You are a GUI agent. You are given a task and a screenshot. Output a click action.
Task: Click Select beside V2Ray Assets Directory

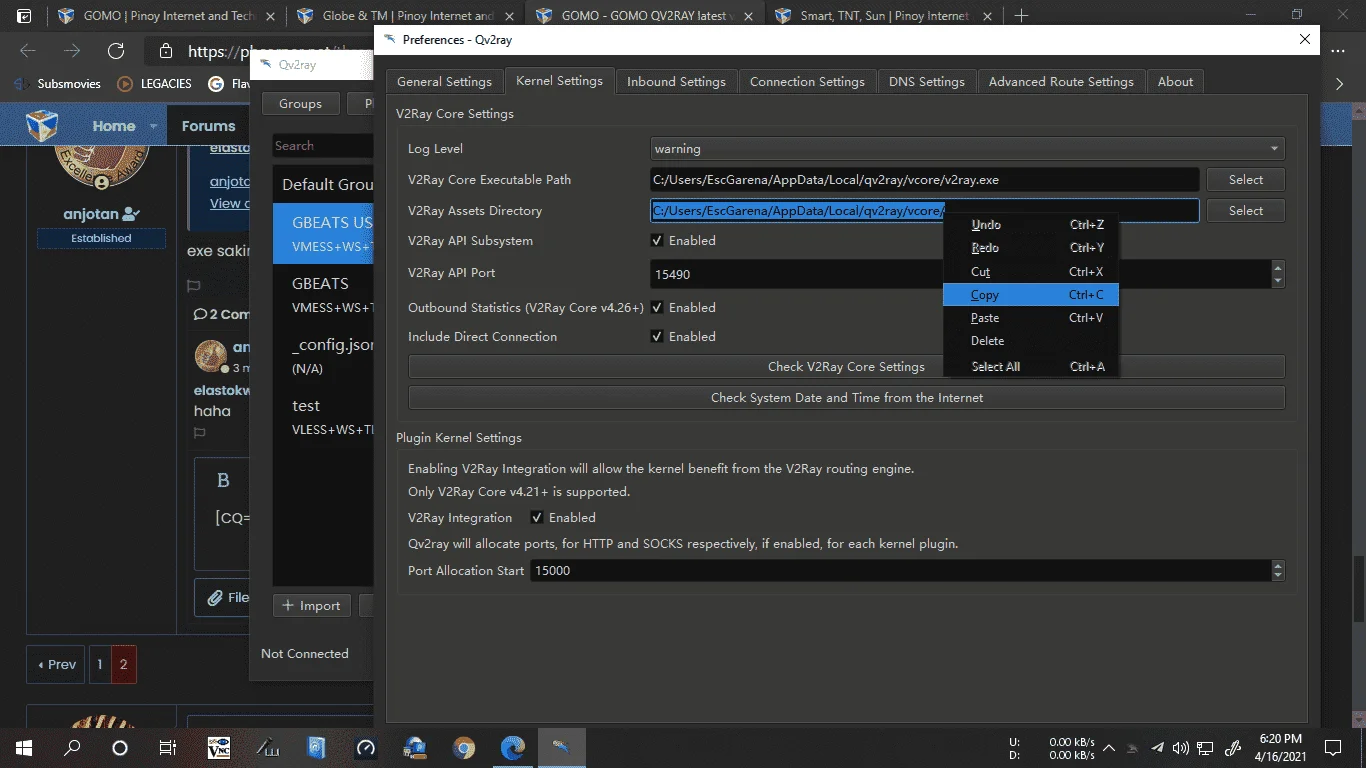(x=1245, y=211)
